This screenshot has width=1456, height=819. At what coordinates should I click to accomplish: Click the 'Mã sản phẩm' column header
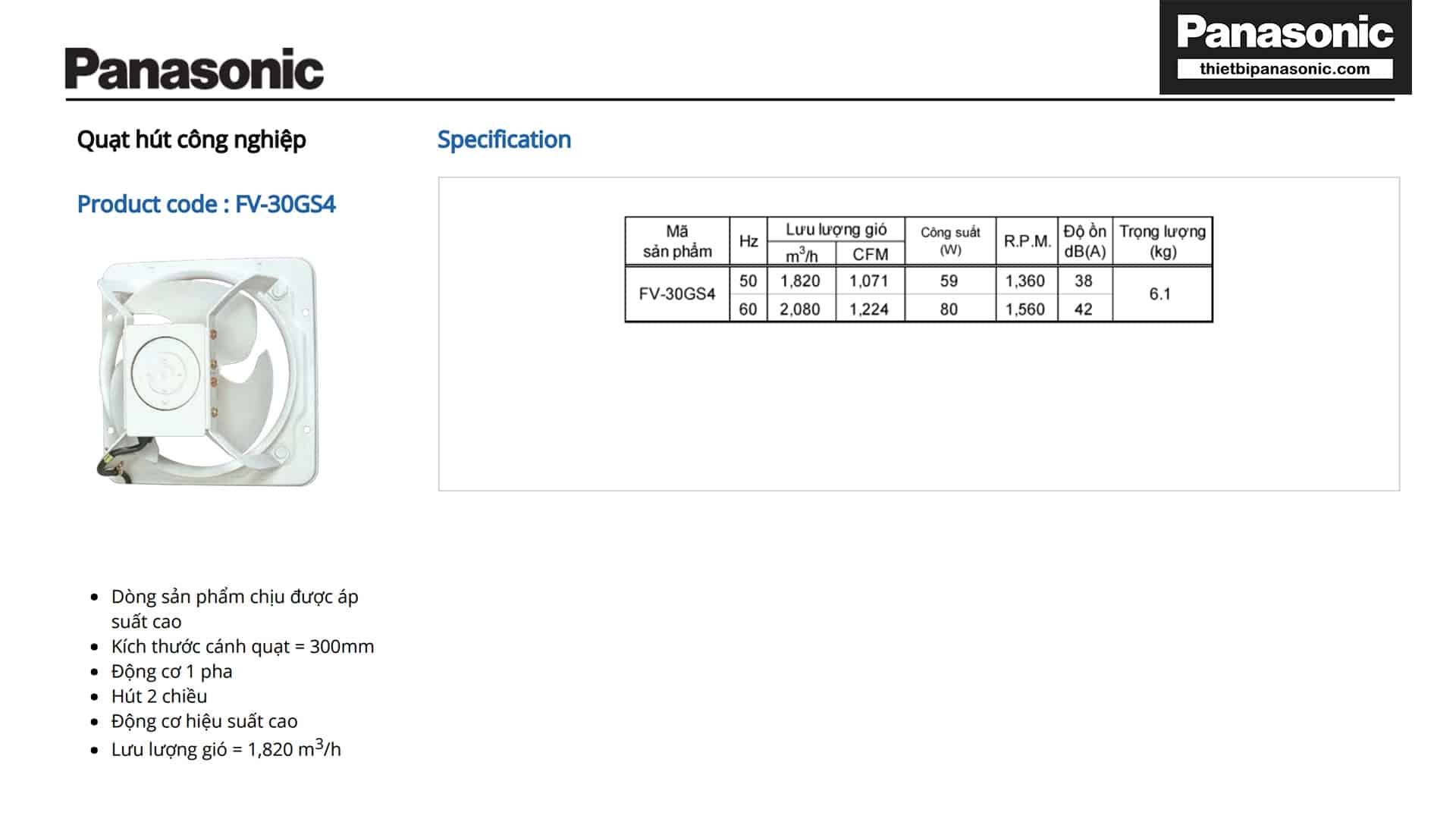click(677, 241)
